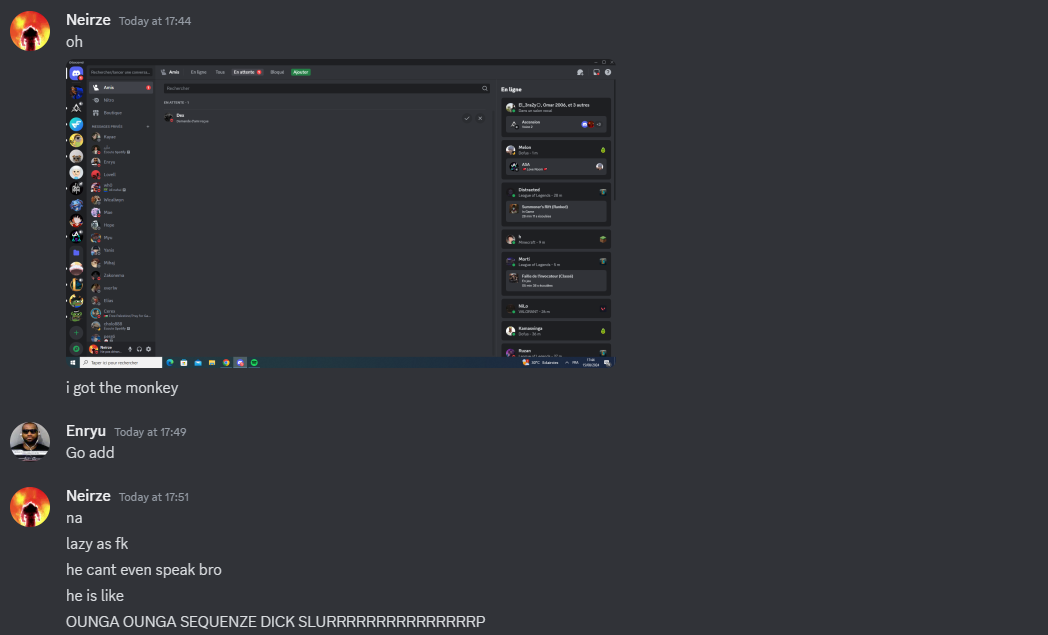This screenshot has height=635, width=1048.
Task: Open Enryu's profile avatar
Action: 30,441
